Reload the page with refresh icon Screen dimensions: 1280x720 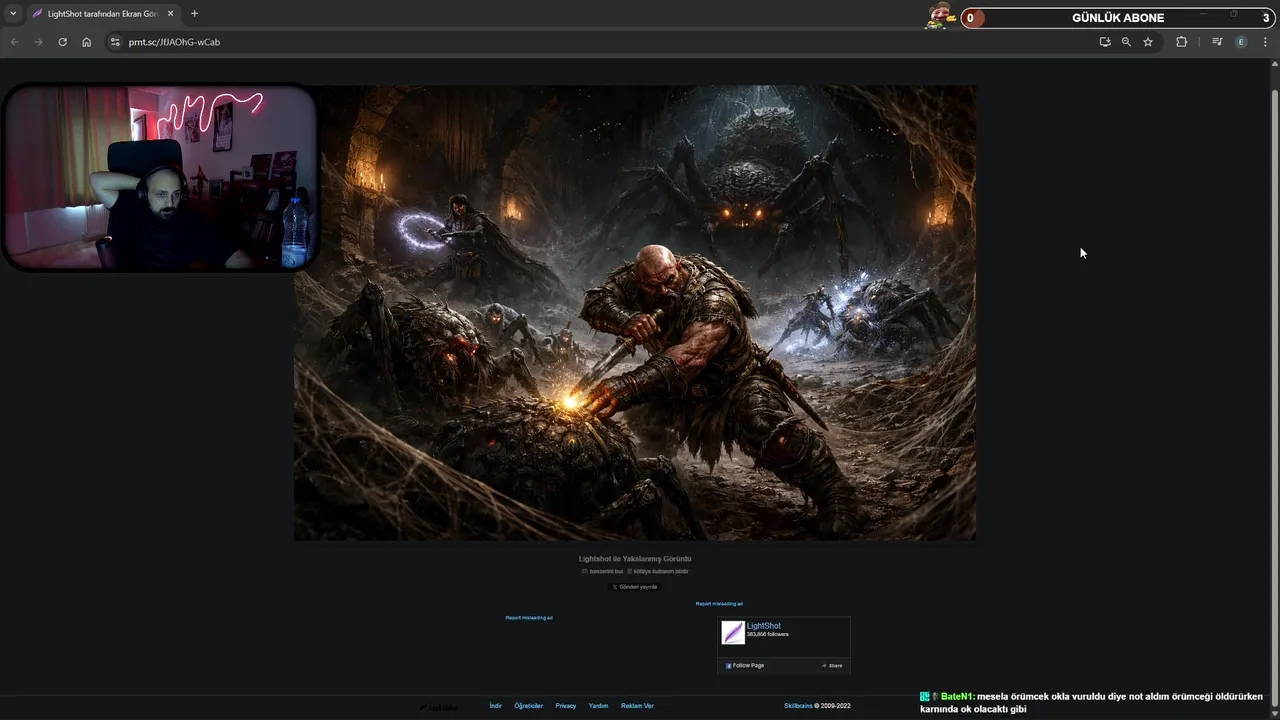click(62, 42)
